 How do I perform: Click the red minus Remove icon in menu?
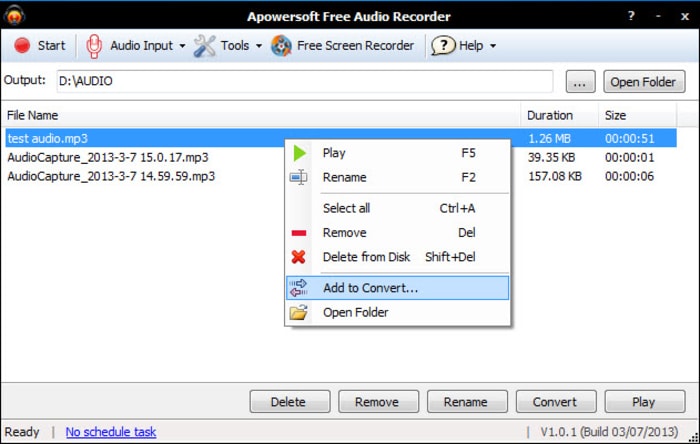point(299,232)
